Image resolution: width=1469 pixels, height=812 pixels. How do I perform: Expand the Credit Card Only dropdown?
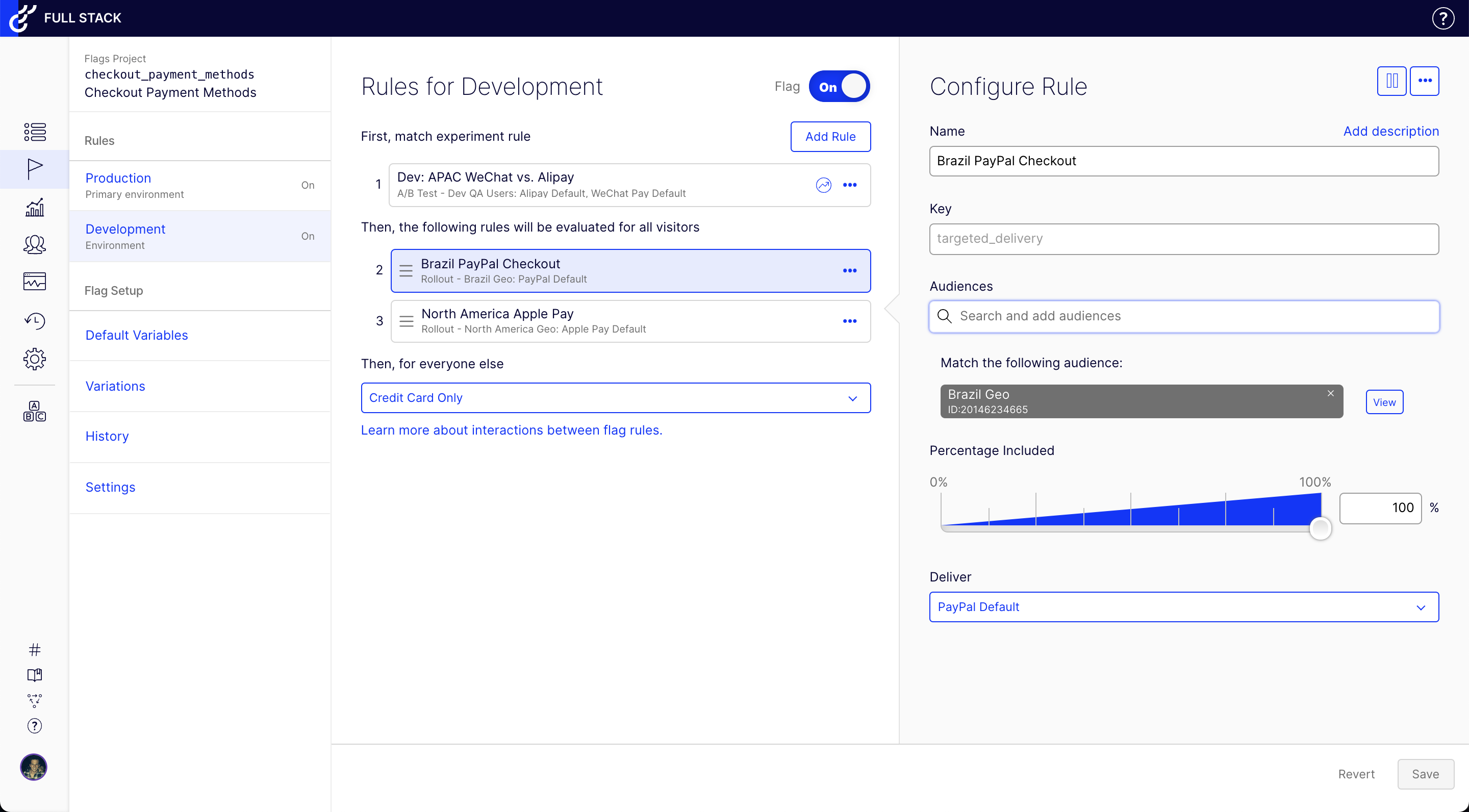615,398
